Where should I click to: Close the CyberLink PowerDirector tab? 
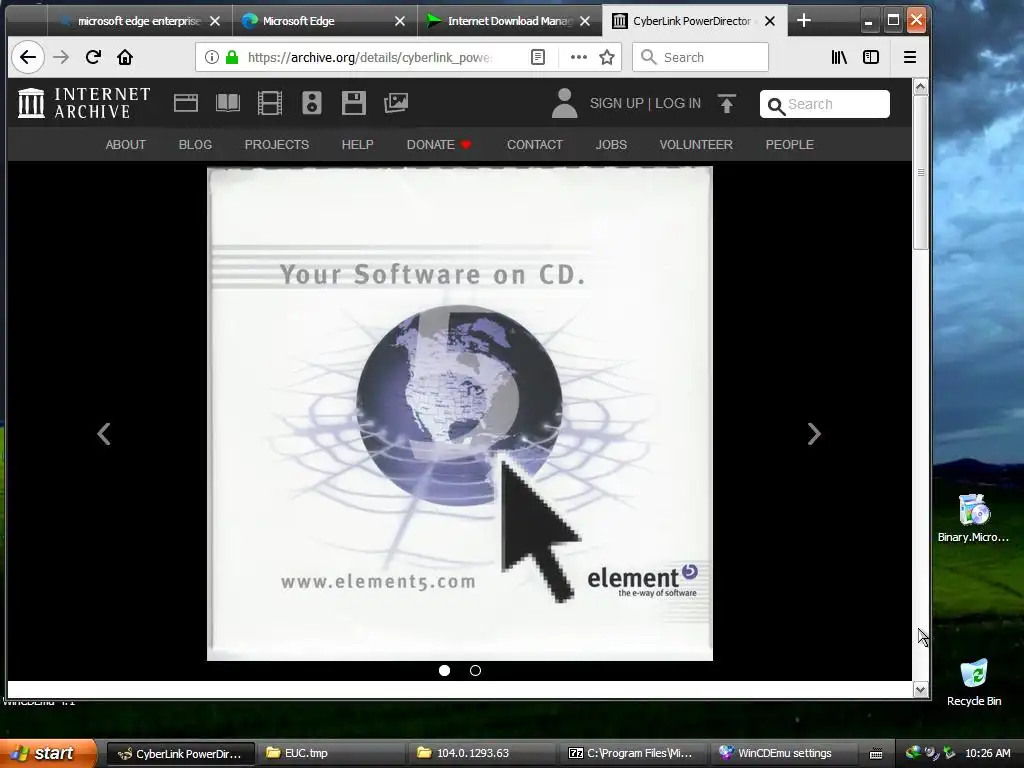[770, 21]
